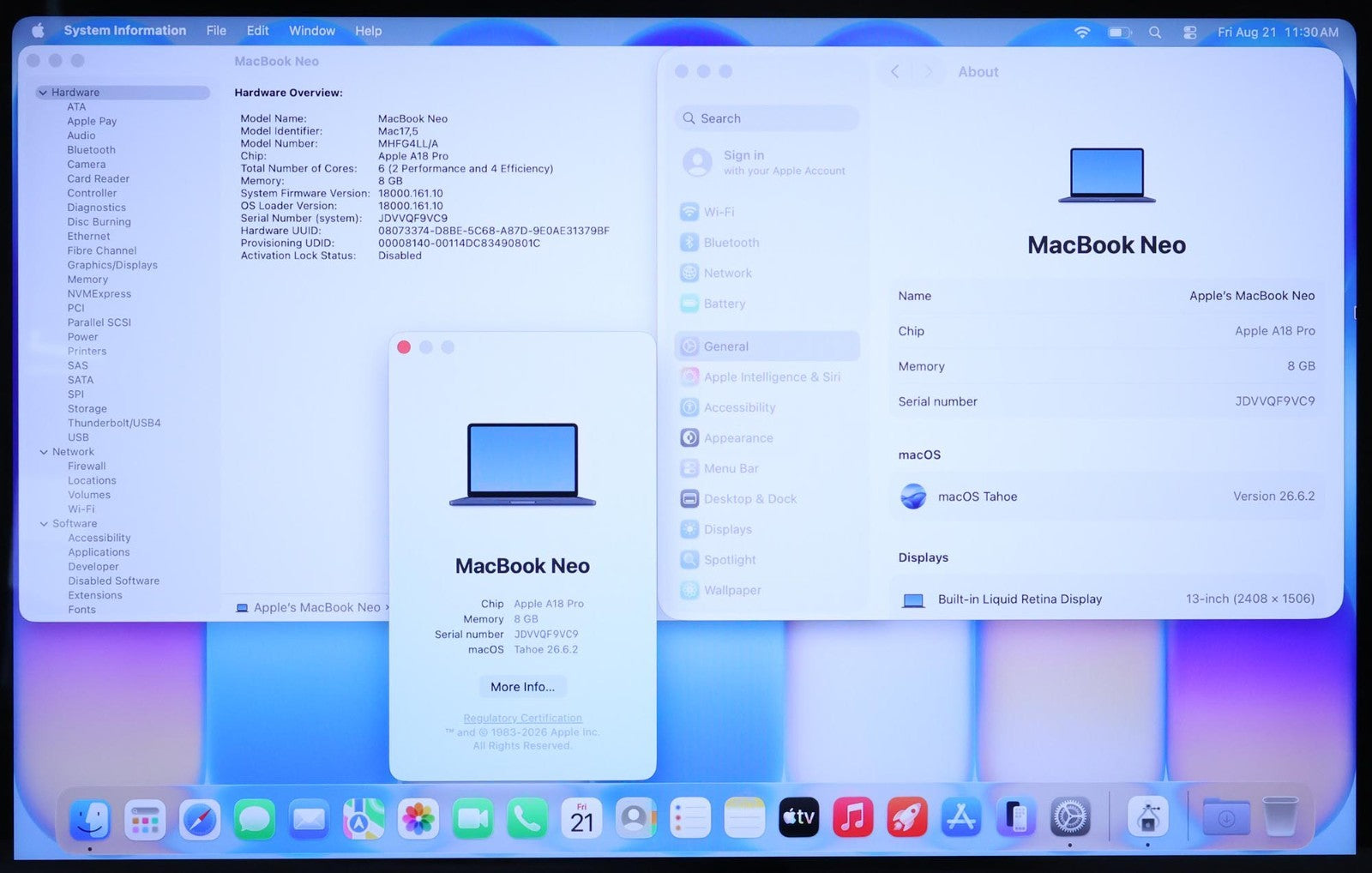This screenshot has width=1372, height=873.
Task: Open the Photos app in the Dock
Action: point(418,819)
